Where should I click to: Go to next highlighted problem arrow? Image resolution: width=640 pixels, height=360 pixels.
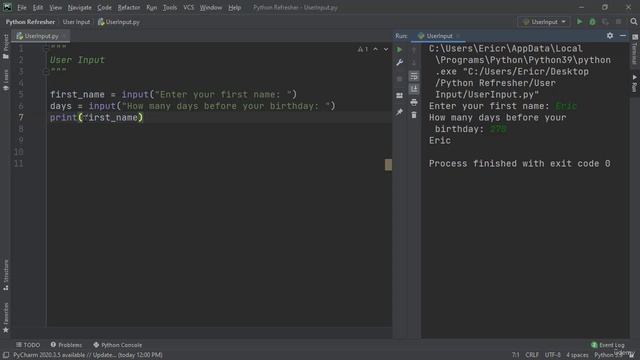pos(386,49)
